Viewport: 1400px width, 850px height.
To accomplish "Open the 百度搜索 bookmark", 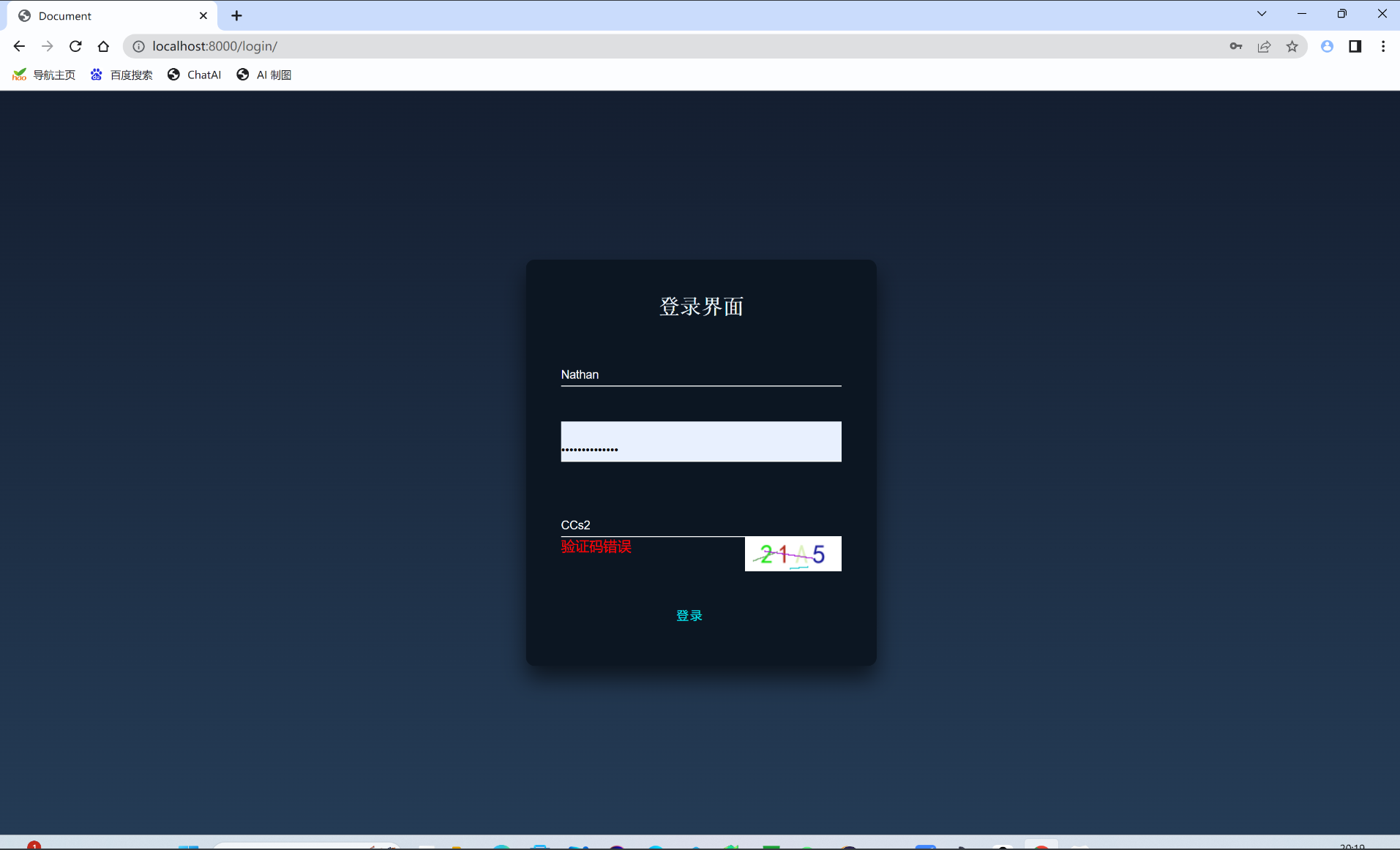I will pos(121,75).
